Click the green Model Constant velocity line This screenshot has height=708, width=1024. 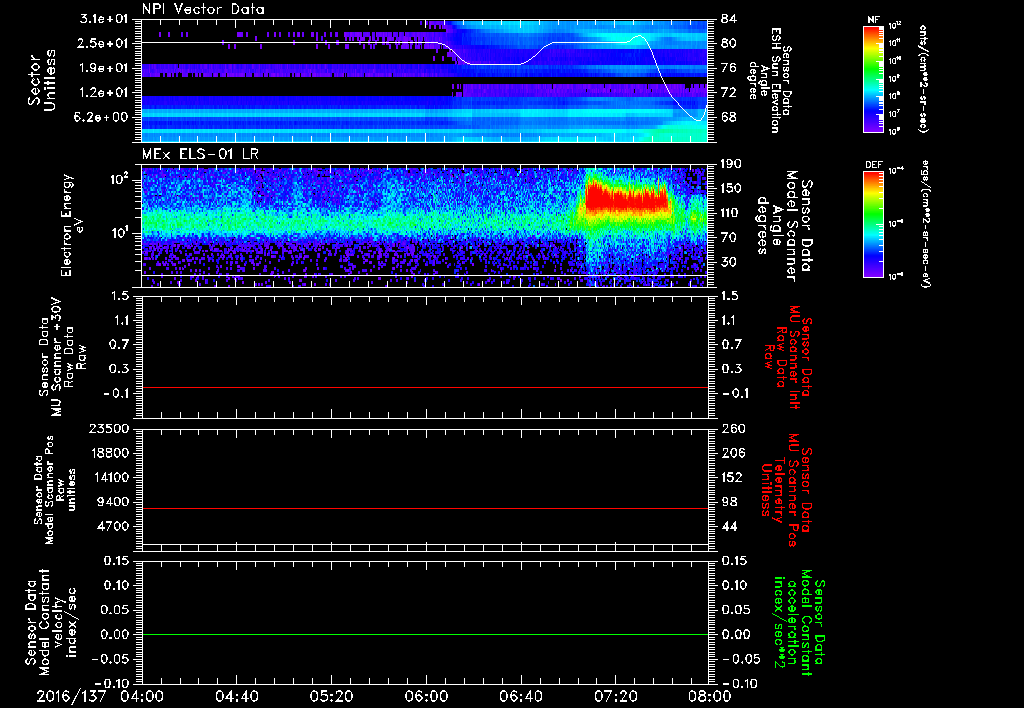pyautogui.click(x=425, y=634)
